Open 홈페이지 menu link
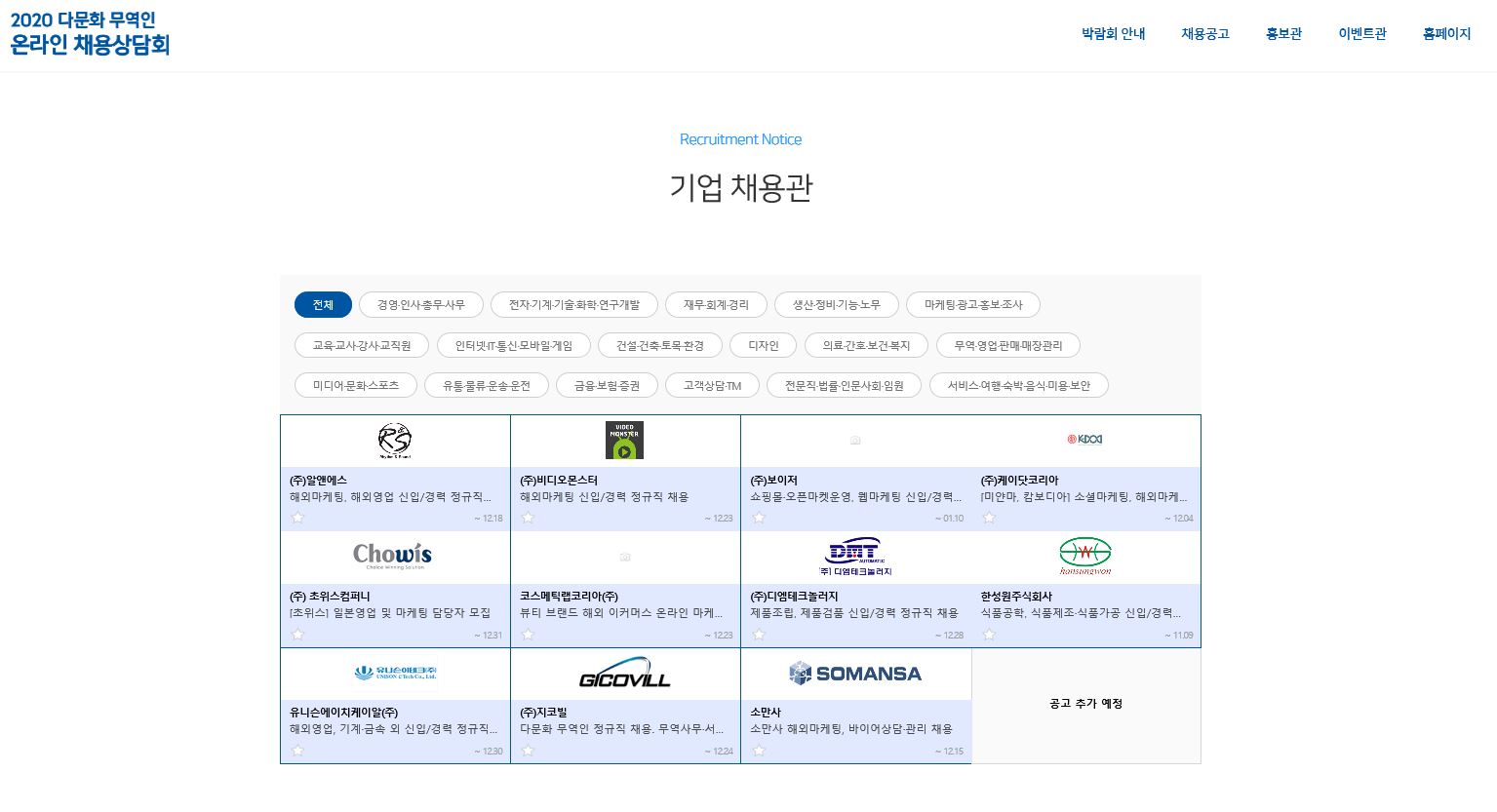The width and height of the screenshot is (1497, 812). point(1446,34)
